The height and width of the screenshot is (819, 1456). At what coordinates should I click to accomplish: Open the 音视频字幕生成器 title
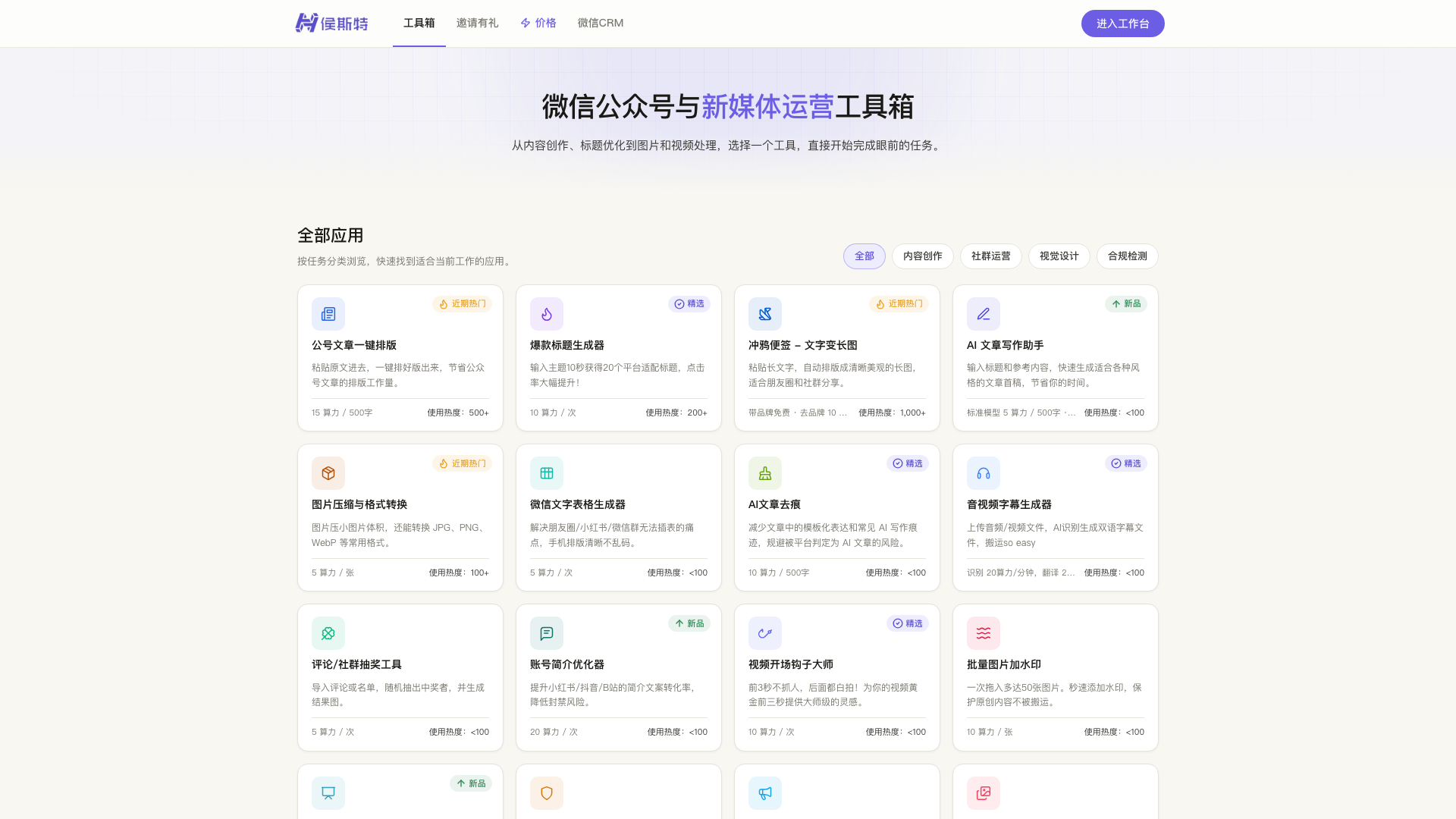tap(1009, 504)
